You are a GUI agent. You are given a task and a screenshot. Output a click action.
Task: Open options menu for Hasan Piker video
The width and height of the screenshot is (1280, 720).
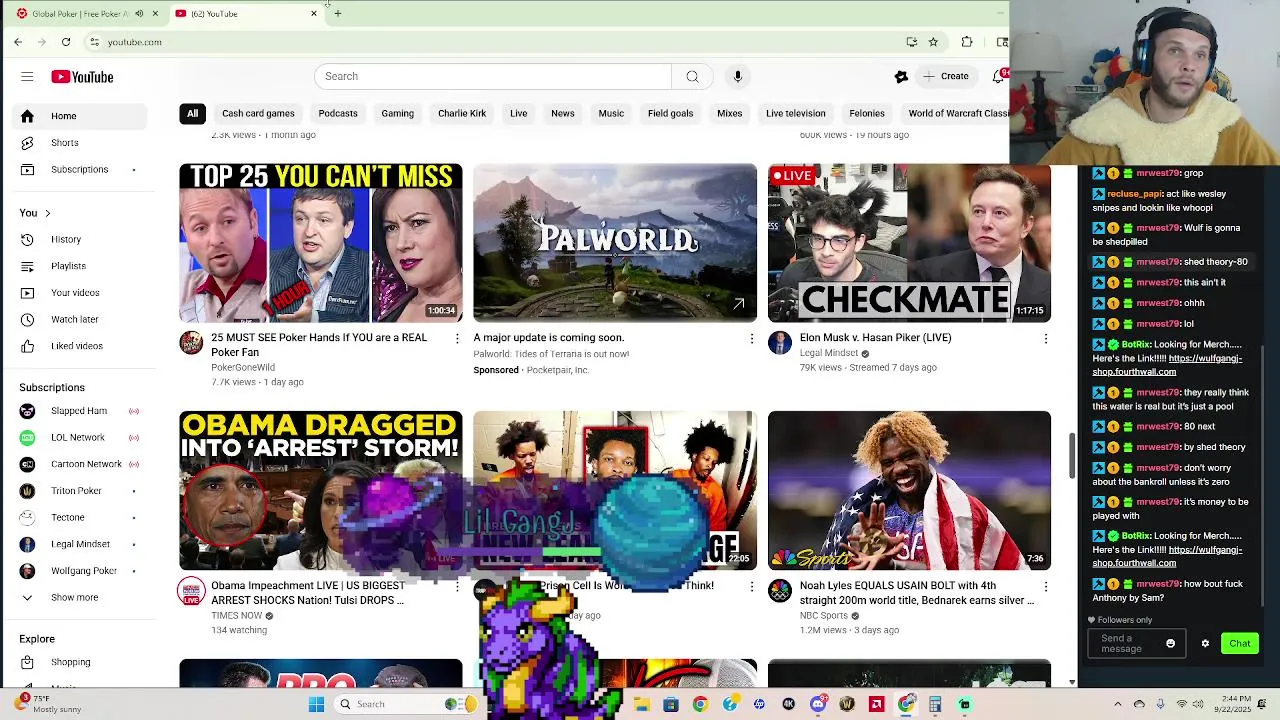(1046, 339)
